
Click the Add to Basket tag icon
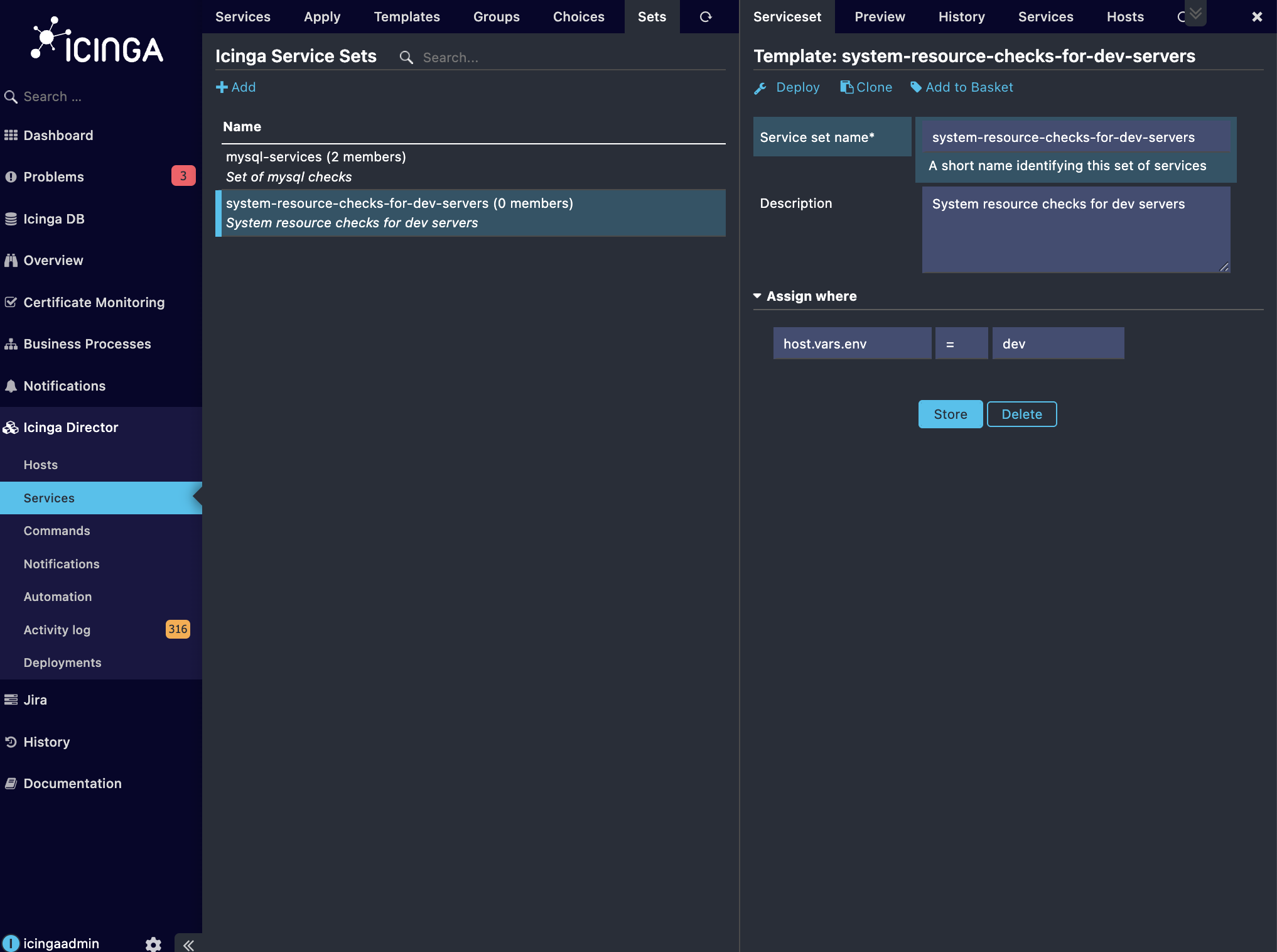coord(916,87)
